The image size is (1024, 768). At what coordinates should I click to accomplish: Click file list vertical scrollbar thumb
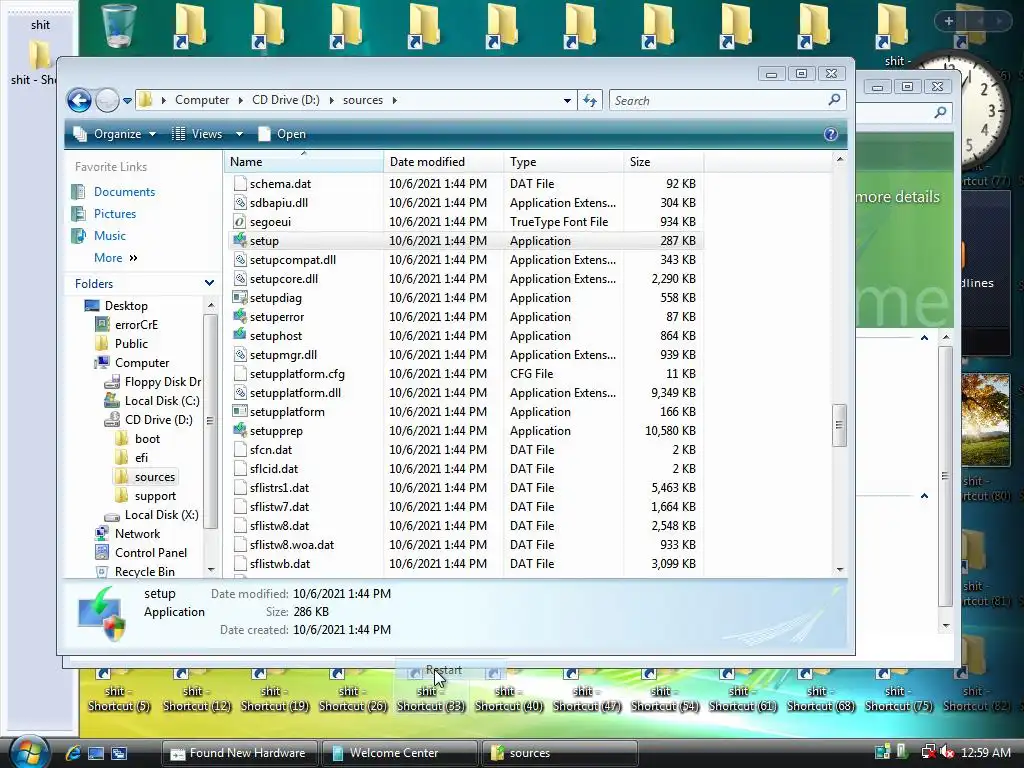[840, 425]
